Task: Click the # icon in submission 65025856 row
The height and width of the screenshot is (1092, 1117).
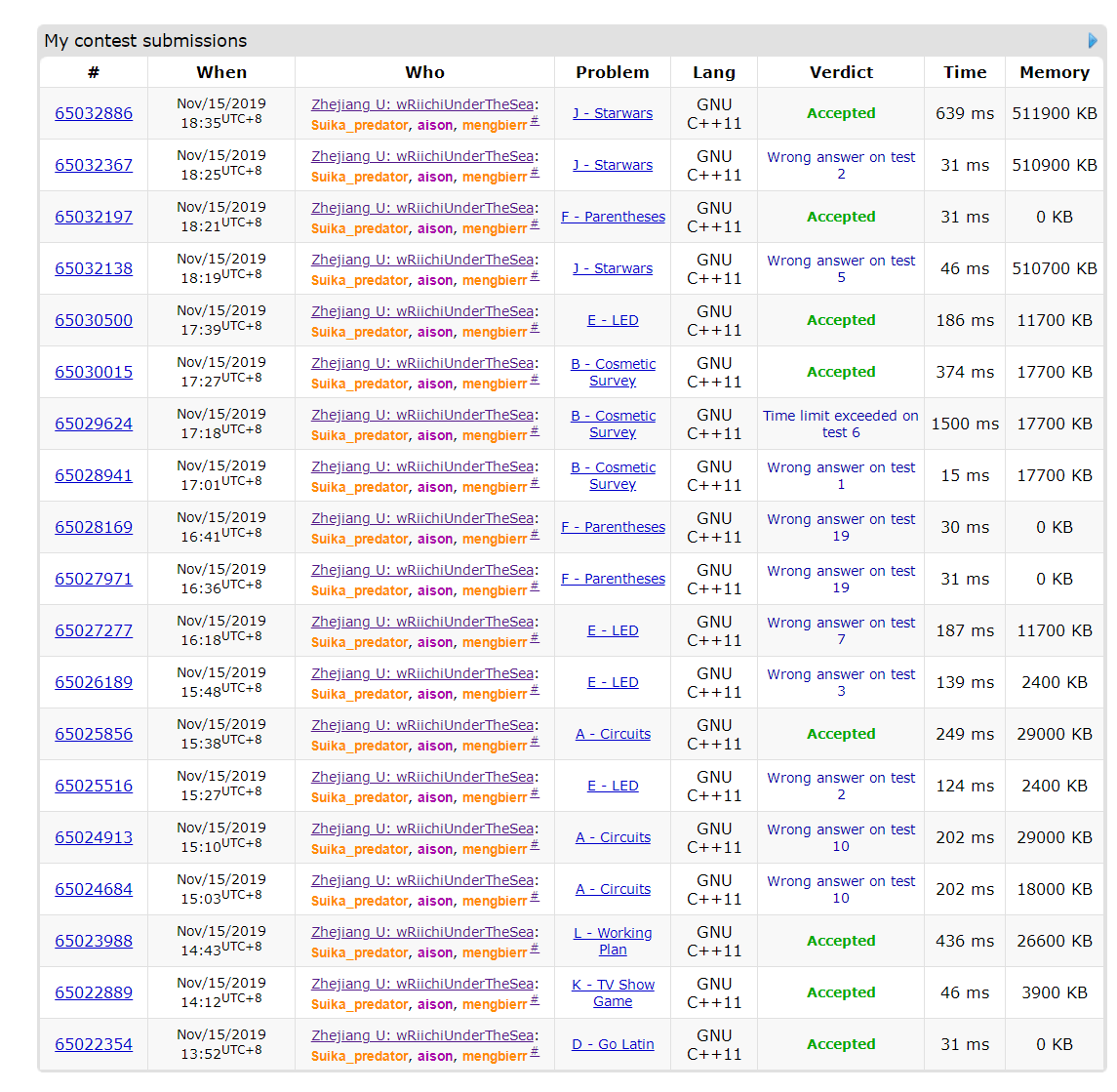Action: click(x=535, y=743)
